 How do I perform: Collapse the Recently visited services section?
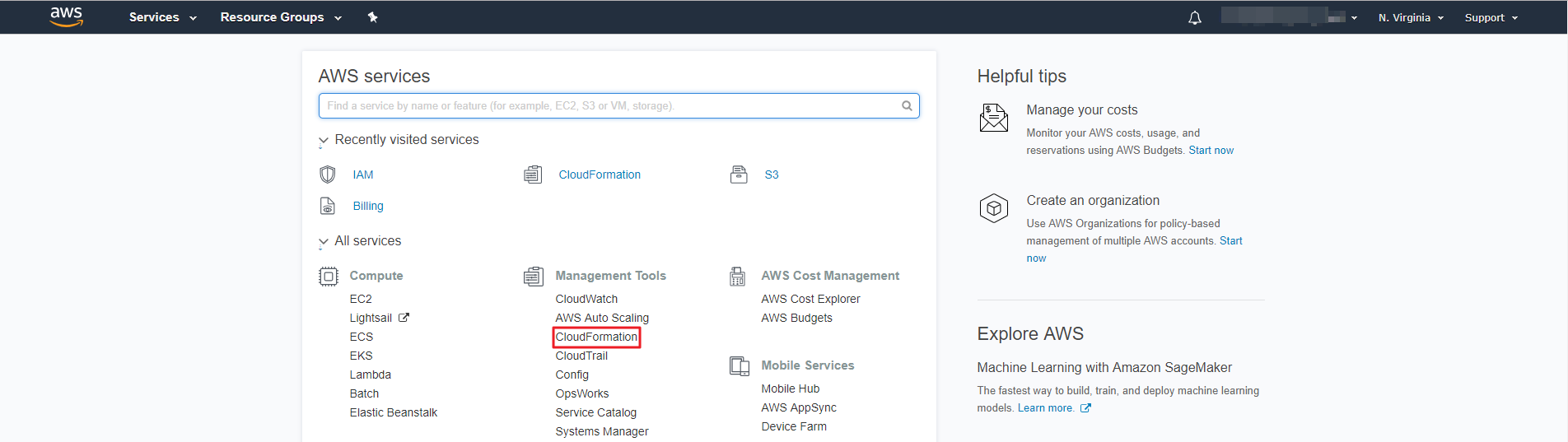click(x=324, y=141)
